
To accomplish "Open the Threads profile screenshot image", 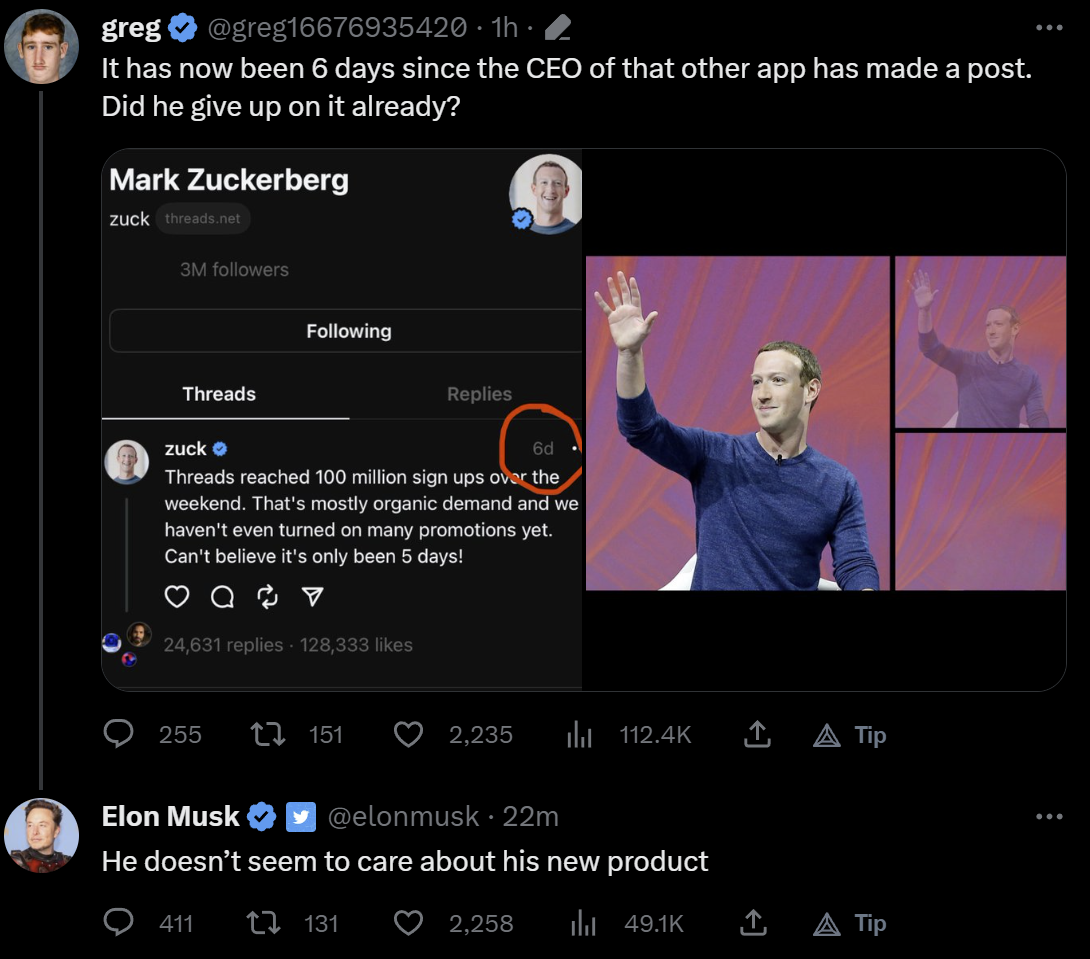I will (342, 420).
